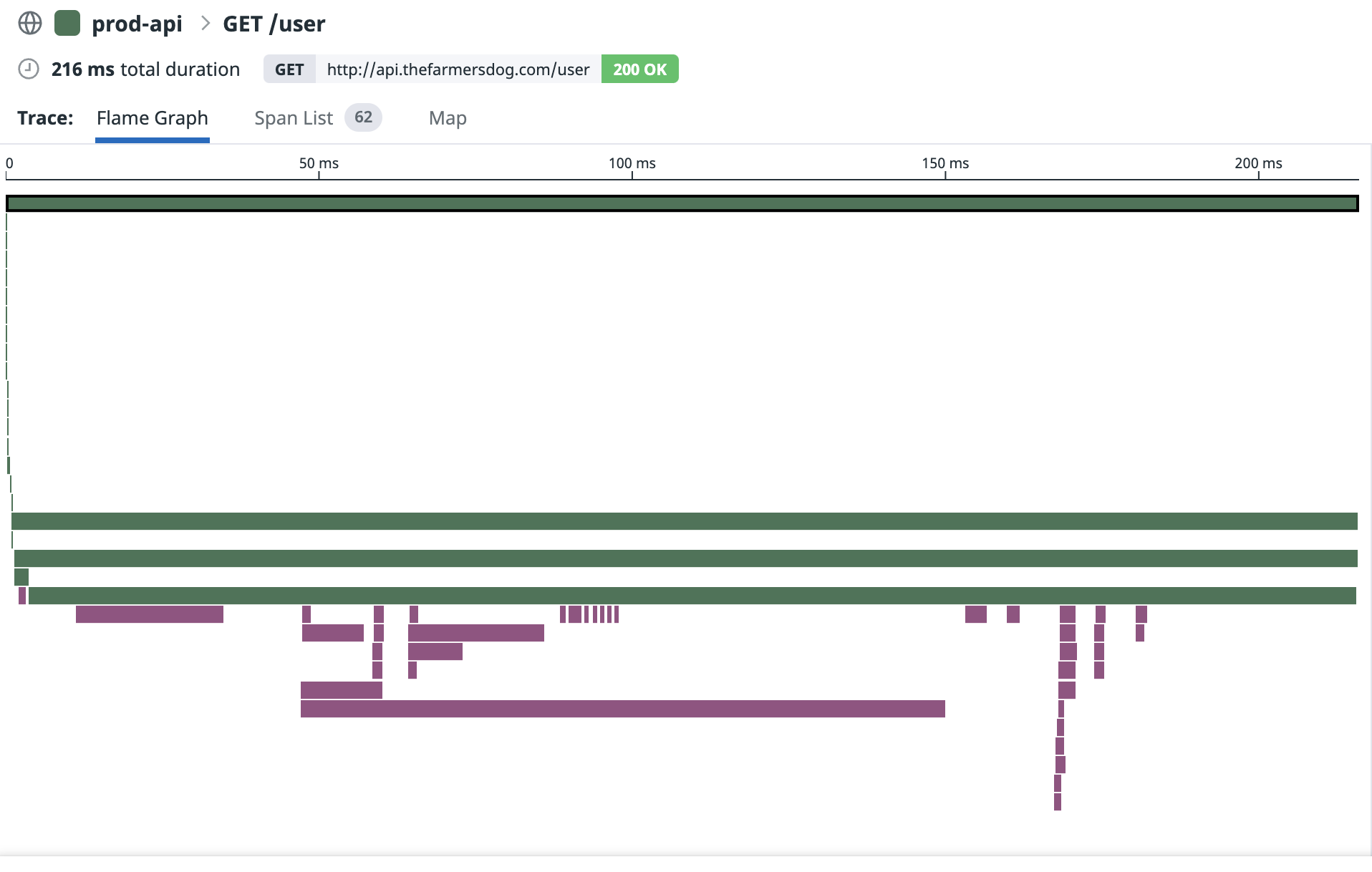Screen dimensions: 1372x872
Task: Click the clock icon next to total duration
Action: [29, 69]
